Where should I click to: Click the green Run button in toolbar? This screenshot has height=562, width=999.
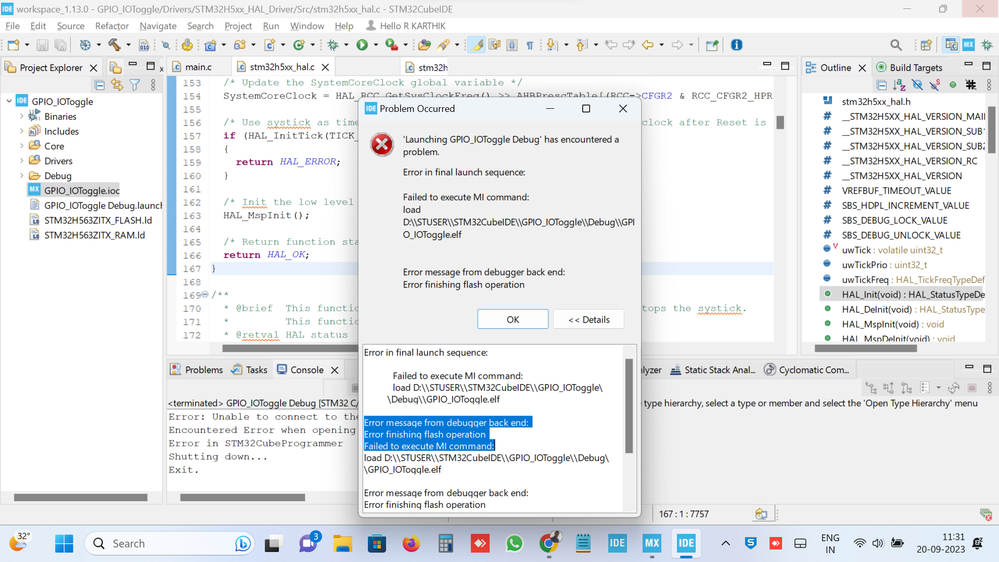pyautogui.click(x=362, y=45)
